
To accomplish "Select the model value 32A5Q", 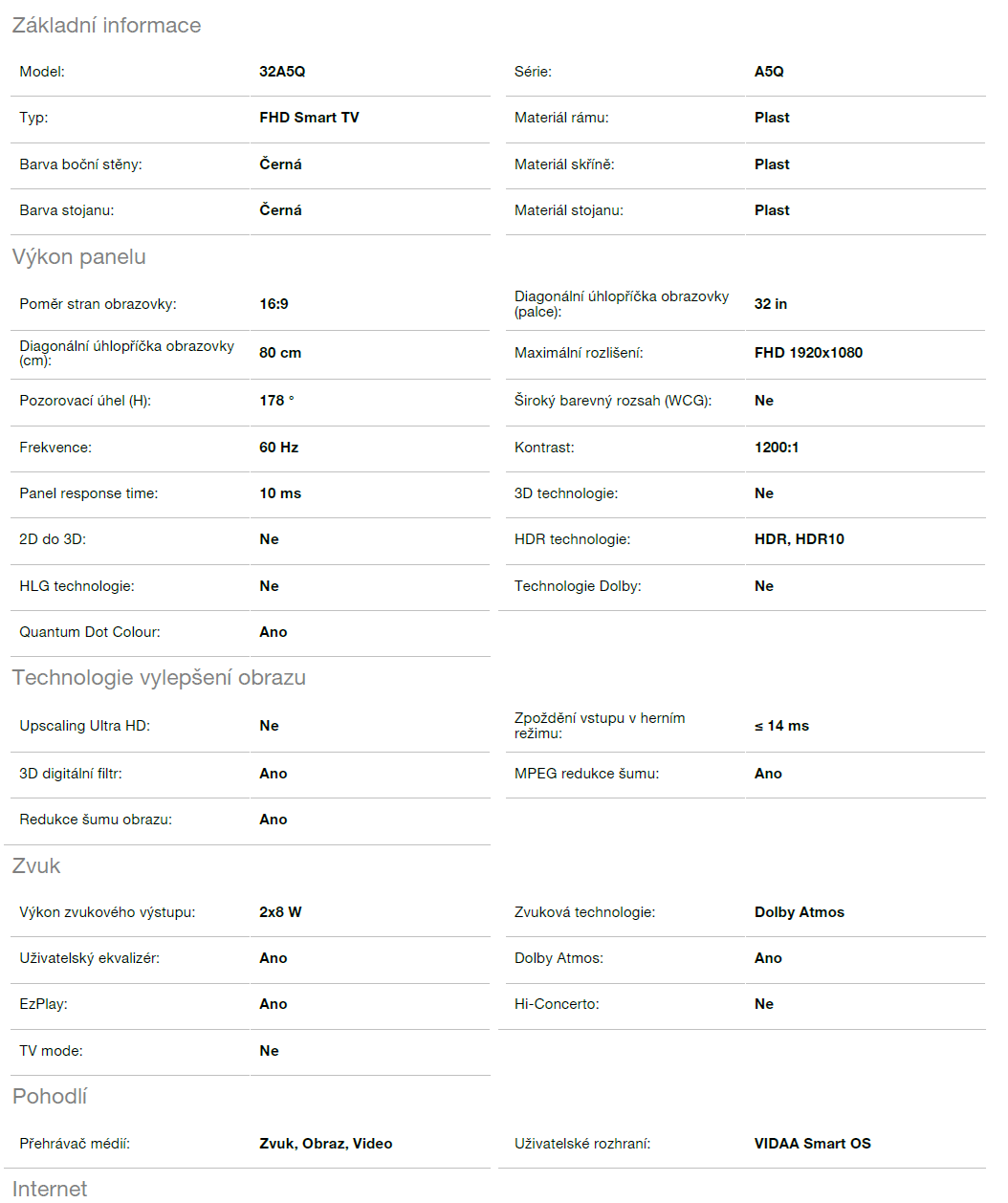I will 282,72.
